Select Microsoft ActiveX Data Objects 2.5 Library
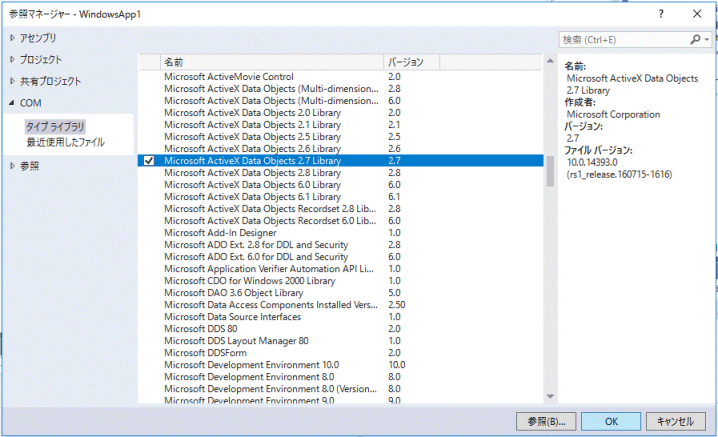Image resolution: width=718 pixels, height=437 pixels. tap(340, 137)
